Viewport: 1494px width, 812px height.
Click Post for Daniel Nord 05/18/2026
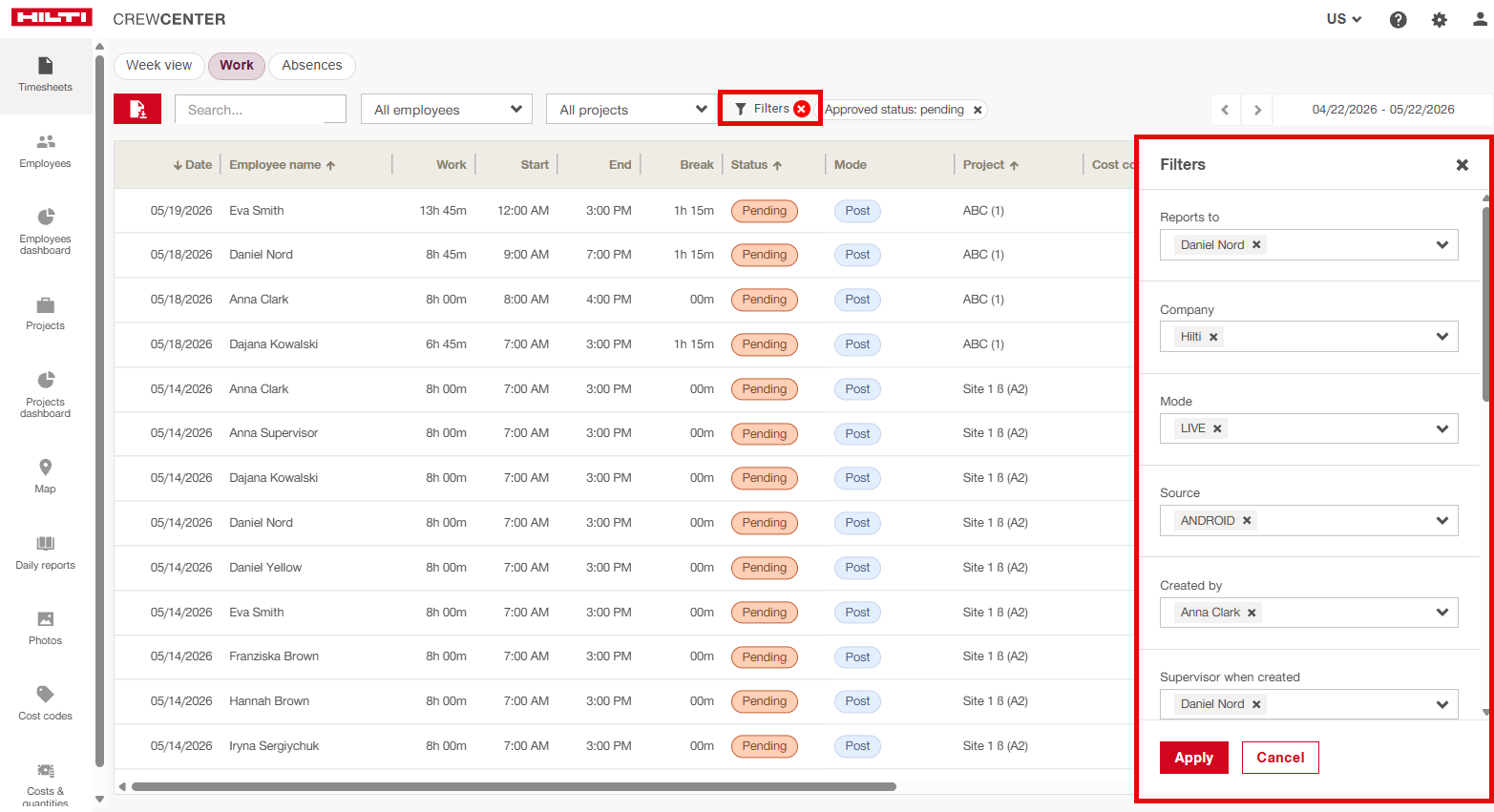[857, 255]
